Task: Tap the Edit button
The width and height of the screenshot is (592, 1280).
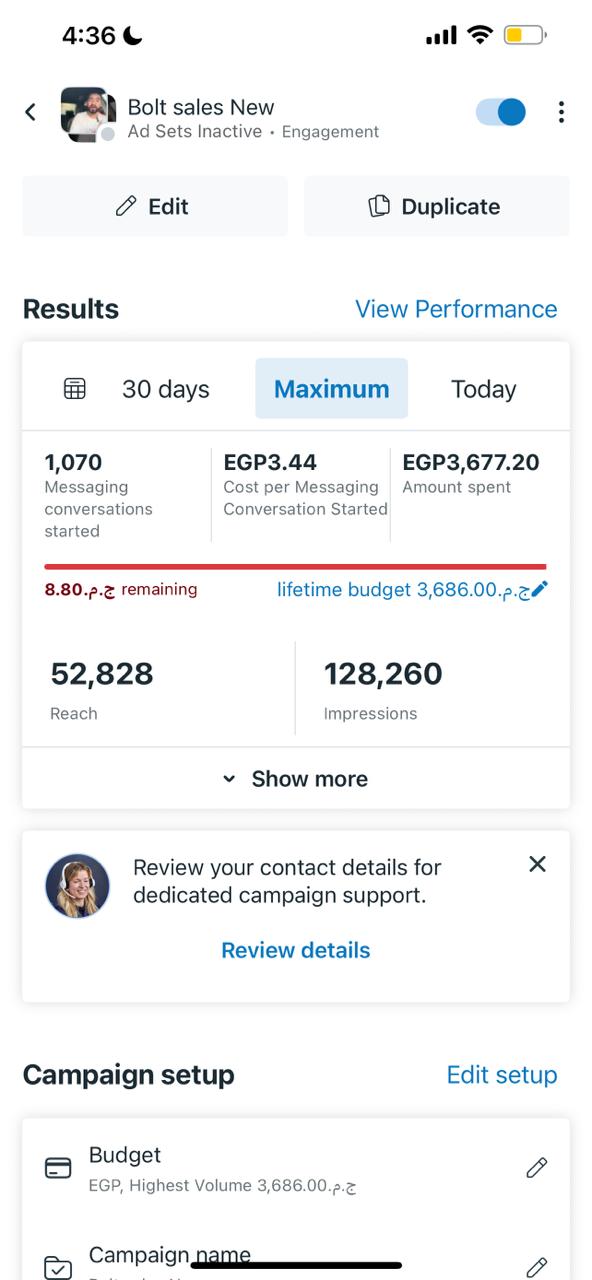Action: click(x=155, y=206)
